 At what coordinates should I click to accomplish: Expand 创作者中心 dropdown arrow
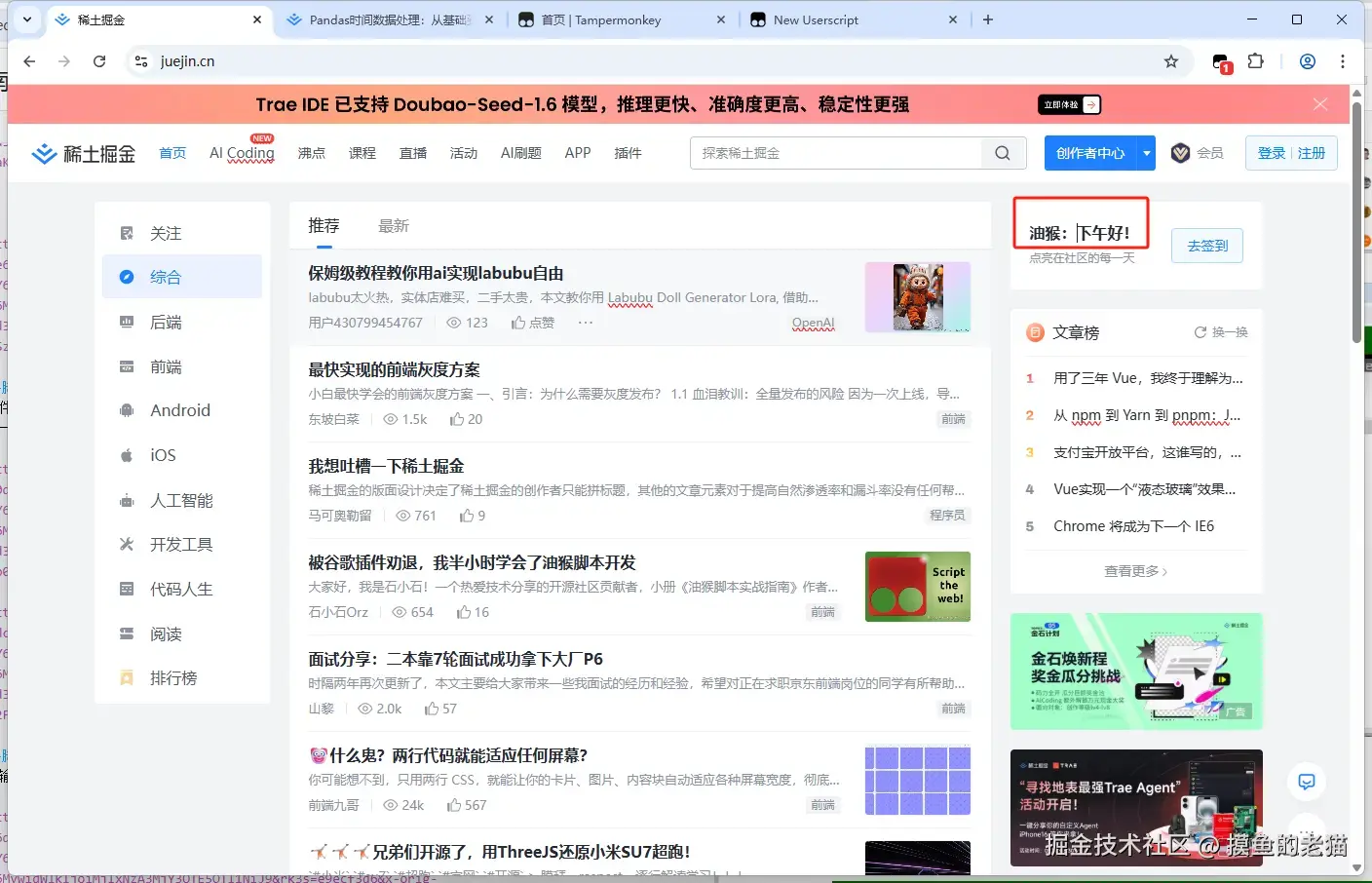coord(1147,153)
